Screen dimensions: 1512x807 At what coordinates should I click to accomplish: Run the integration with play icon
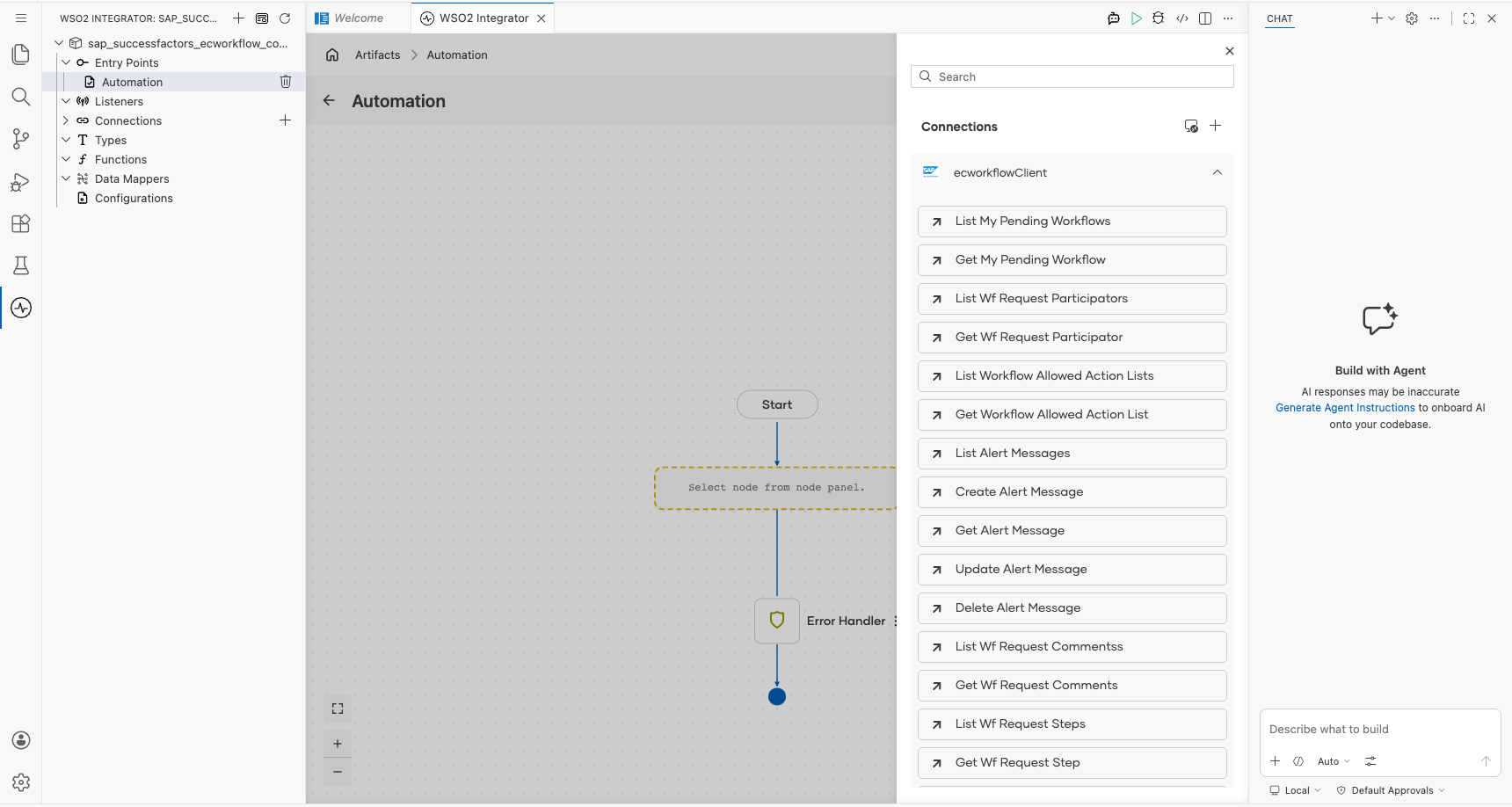point(1137,18)
